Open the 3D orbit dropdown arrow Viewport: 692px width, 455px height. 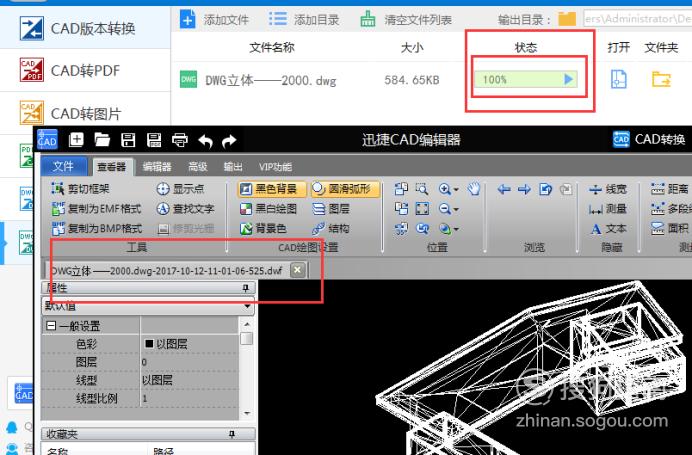456,229
